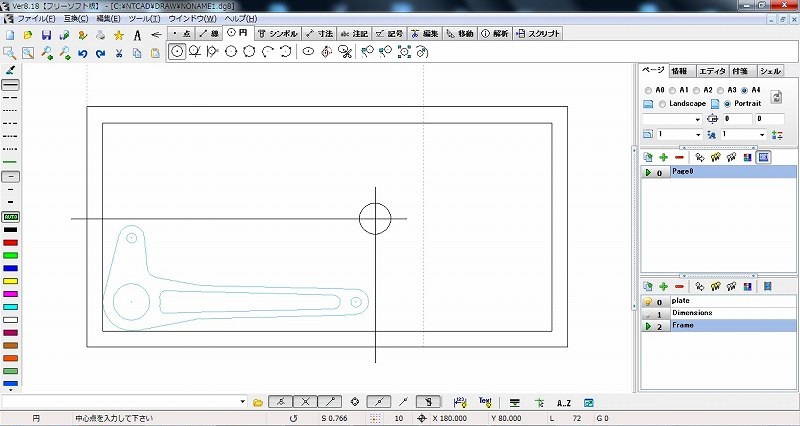Switch to the エディタ panel tab

[x=712, y=71]
